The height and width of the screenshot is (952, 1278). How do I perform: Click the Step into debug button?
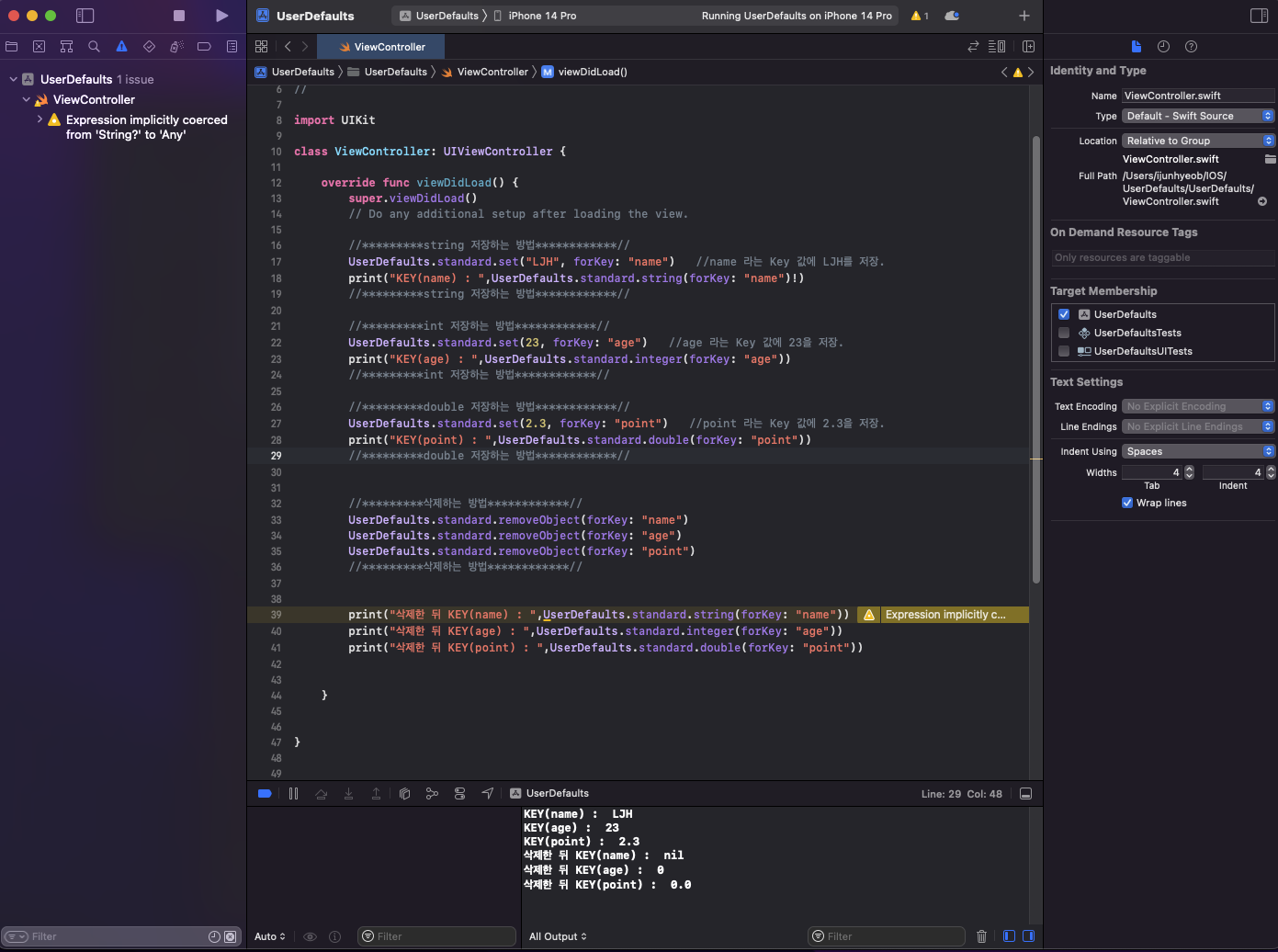tap(348, 793)
